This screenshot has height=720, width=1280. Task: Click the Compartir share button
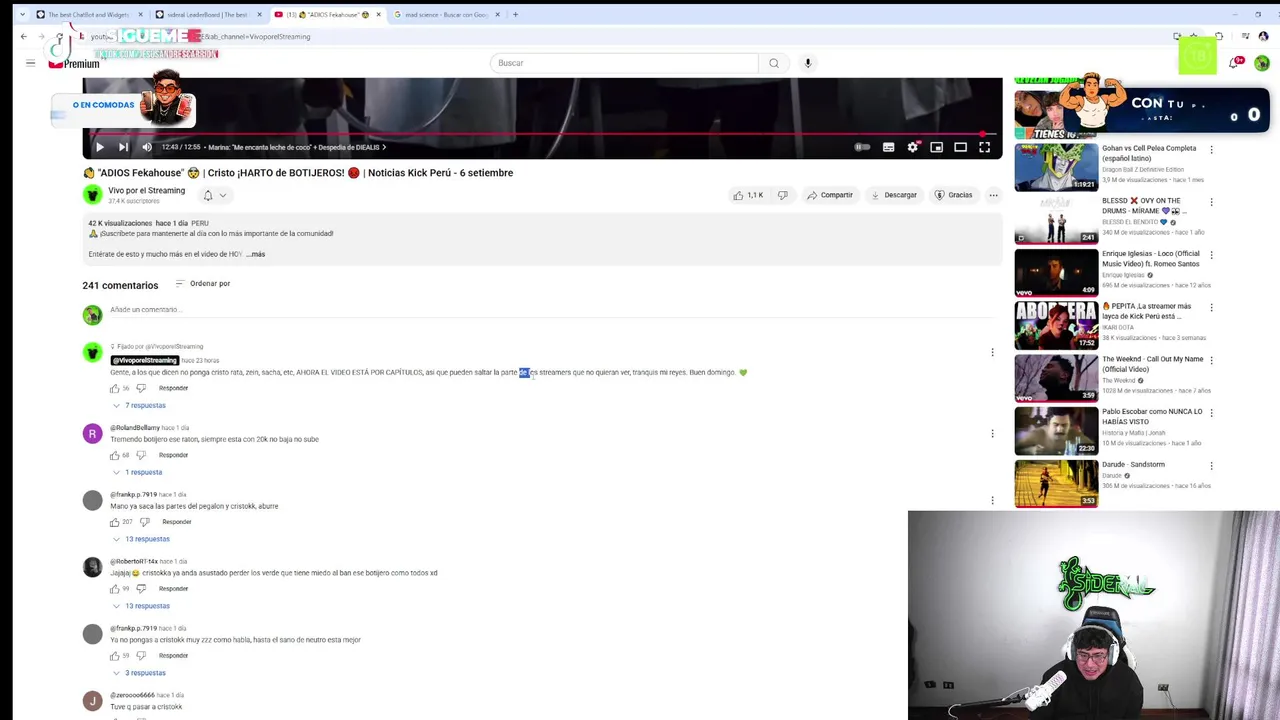click(x=830, y=195)
